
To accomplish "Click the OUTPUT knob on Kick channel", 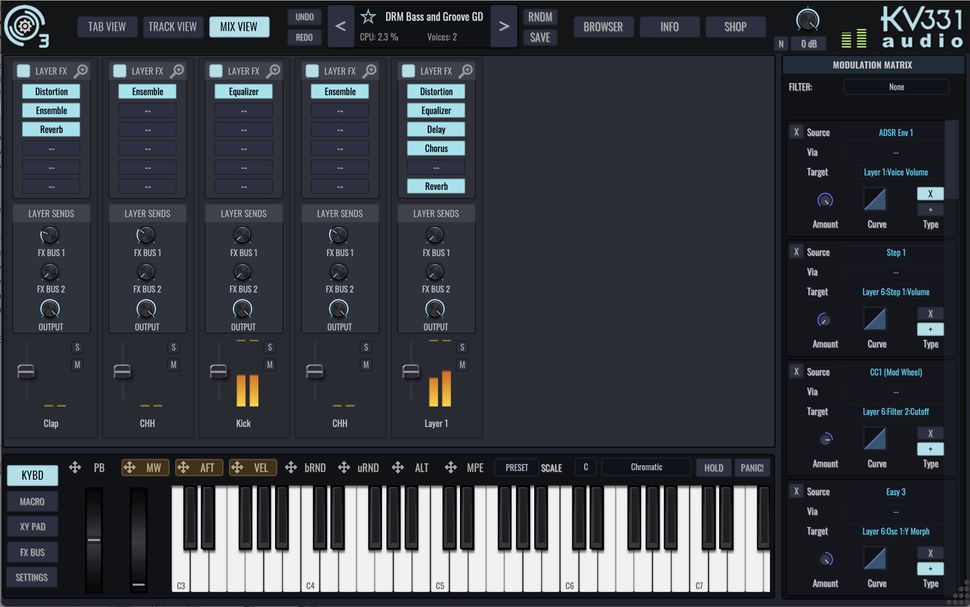I will click(242, 311).
